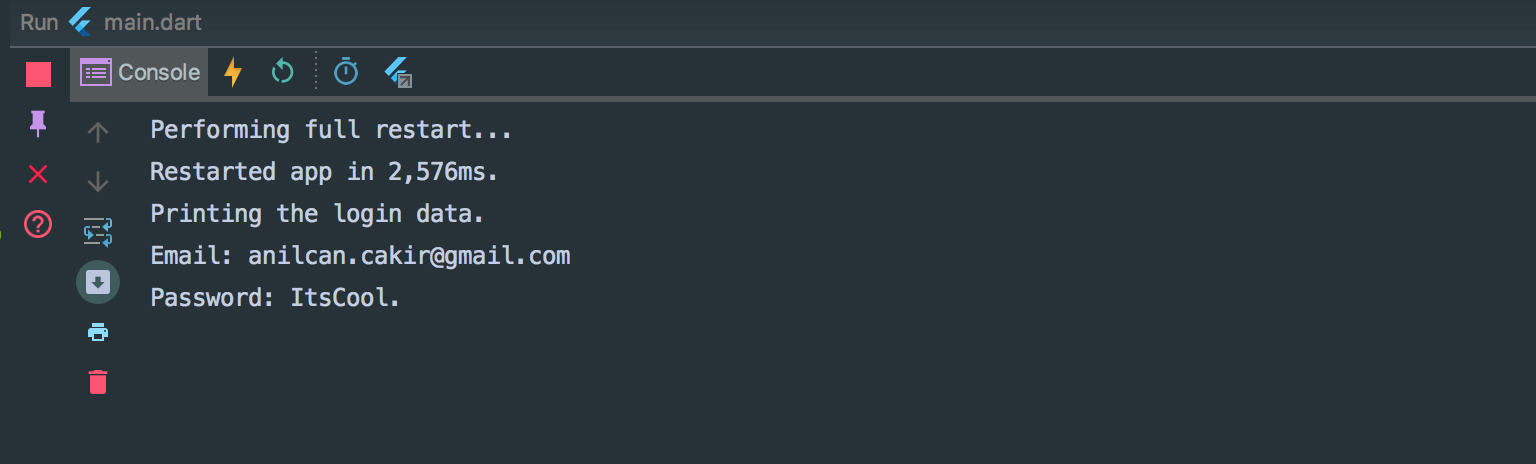
Task: Open Flutter DevTools icon in toolbar
Action: coord(398,72)
